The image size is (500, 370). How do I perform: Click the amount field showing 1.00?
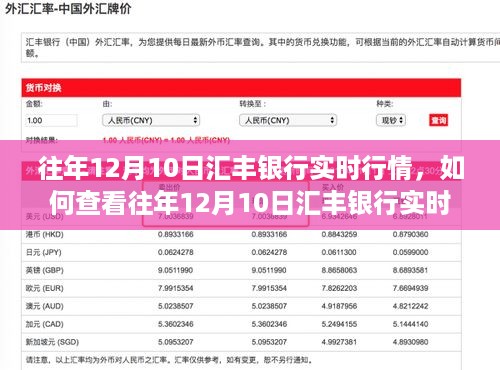coord(51,120)
